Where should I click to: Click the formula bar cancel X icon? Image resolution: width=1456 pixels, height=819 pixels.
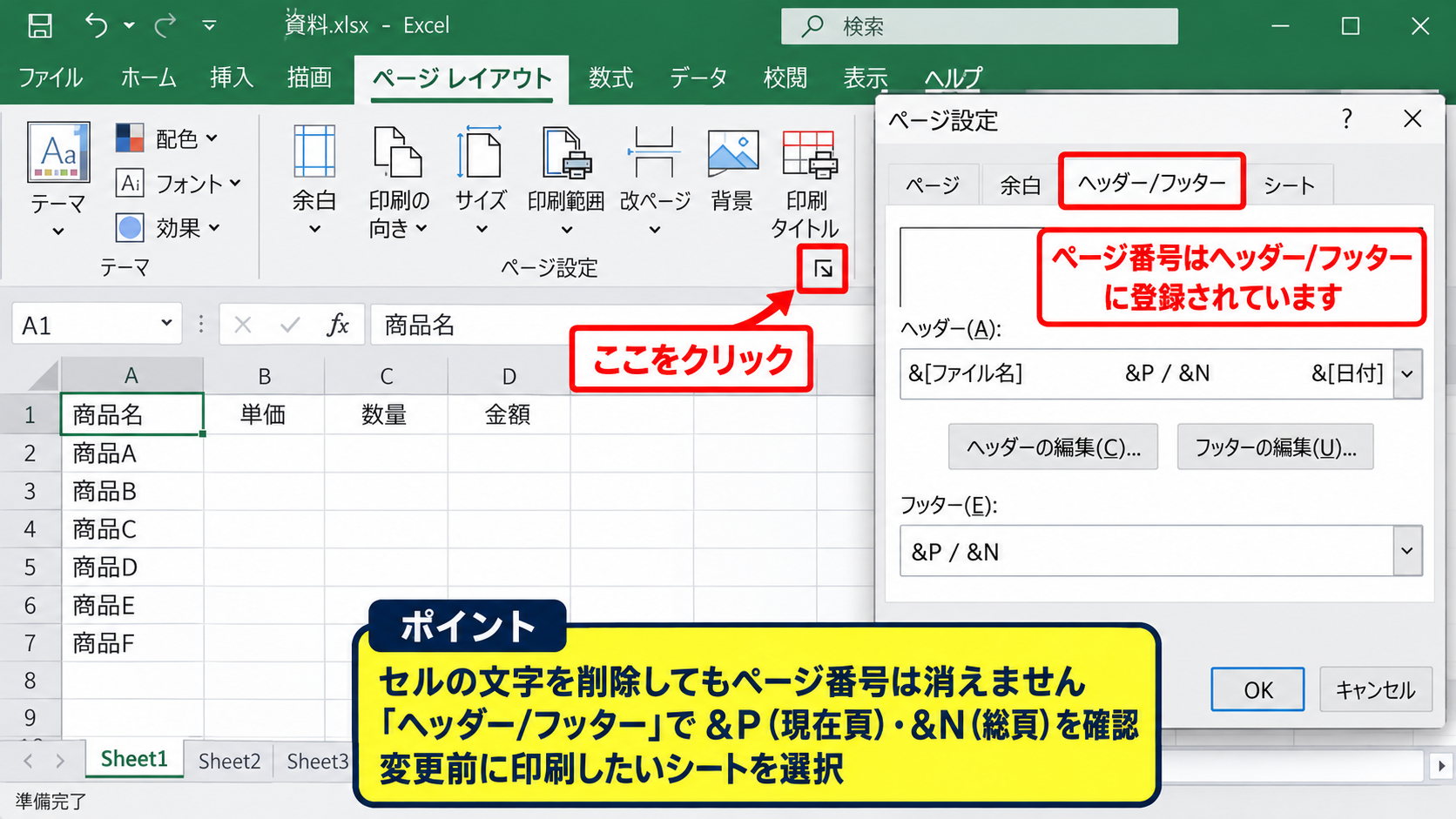[x=243, y=326]
